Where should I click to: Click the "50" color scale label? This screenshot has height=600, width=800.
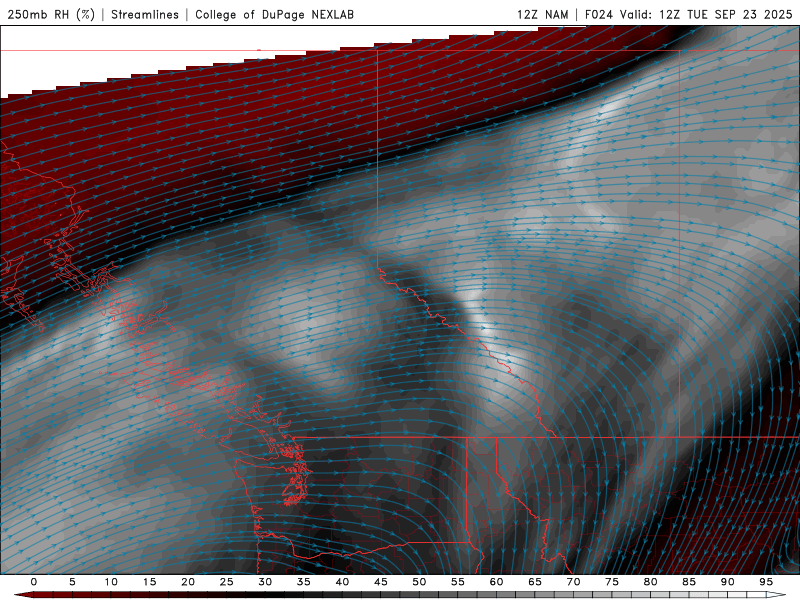tap(419, 582)
